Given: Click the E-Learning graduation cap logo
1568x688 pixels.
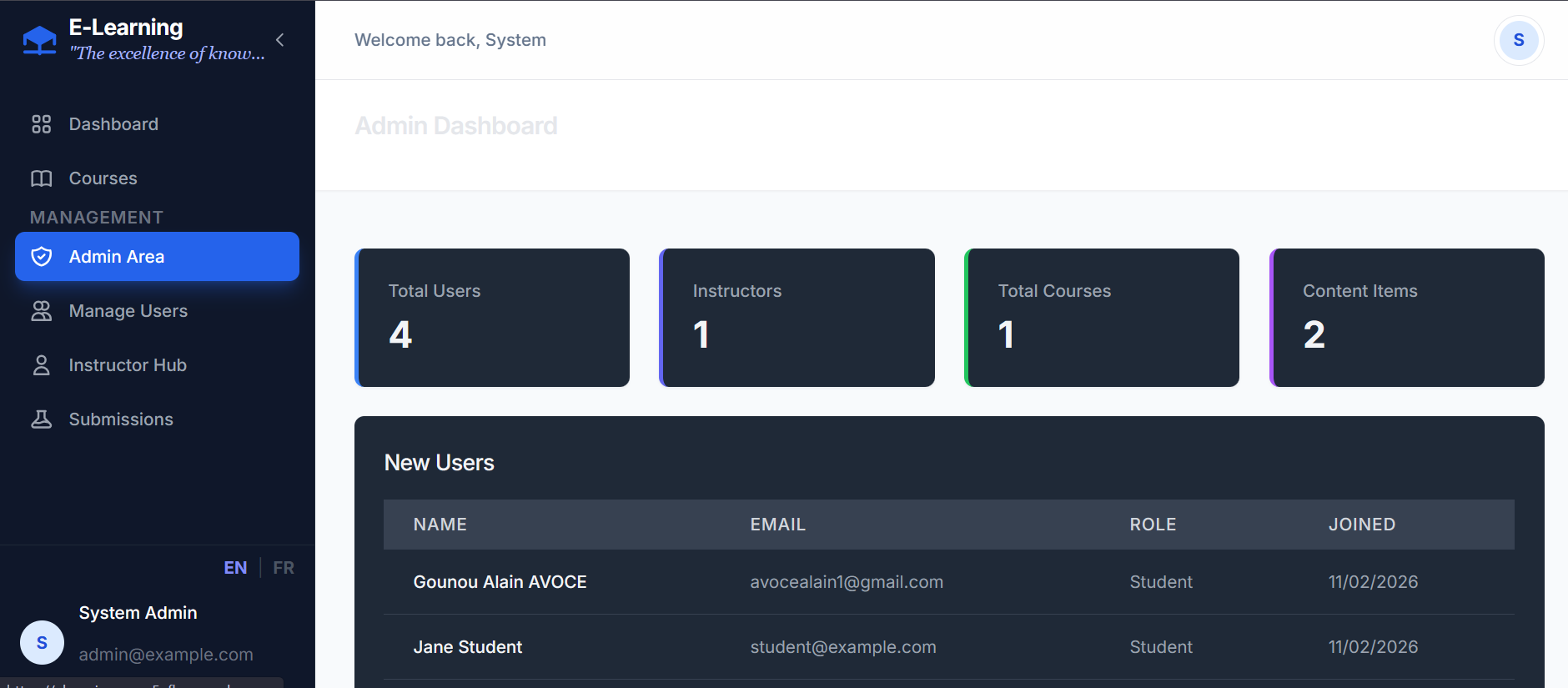Looking at the screenshot, I should coord(39,40).
